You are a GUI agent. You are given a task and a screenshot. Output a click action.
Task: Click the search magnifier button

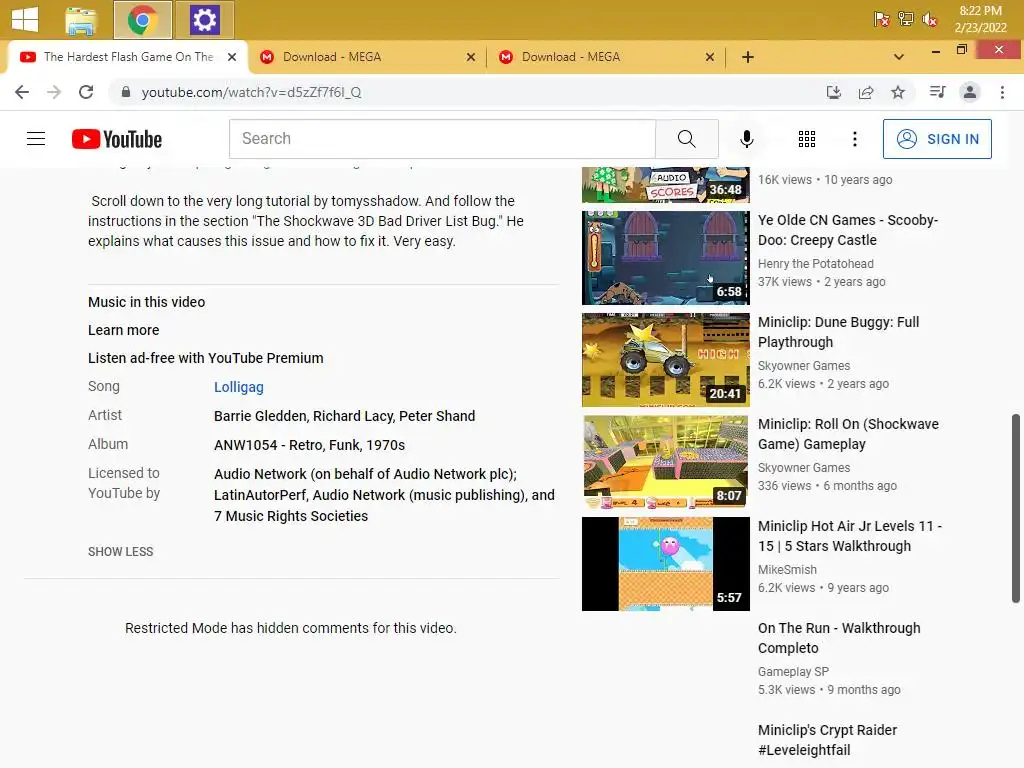[x=686, y=138]
